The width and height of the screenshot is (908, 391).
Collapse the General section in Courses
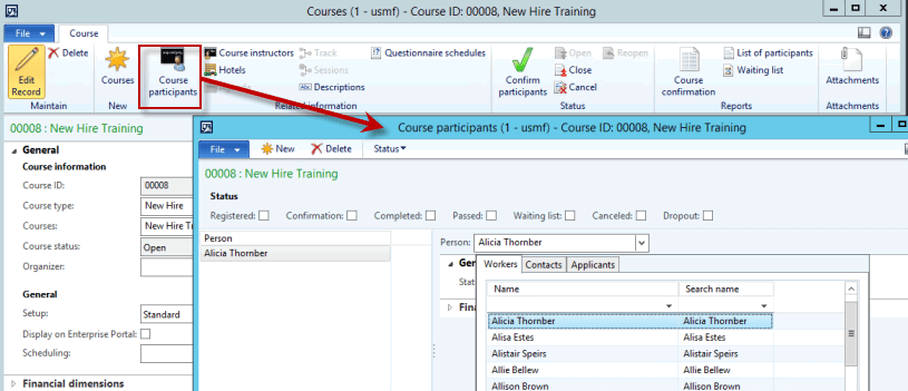coord(14,150)
